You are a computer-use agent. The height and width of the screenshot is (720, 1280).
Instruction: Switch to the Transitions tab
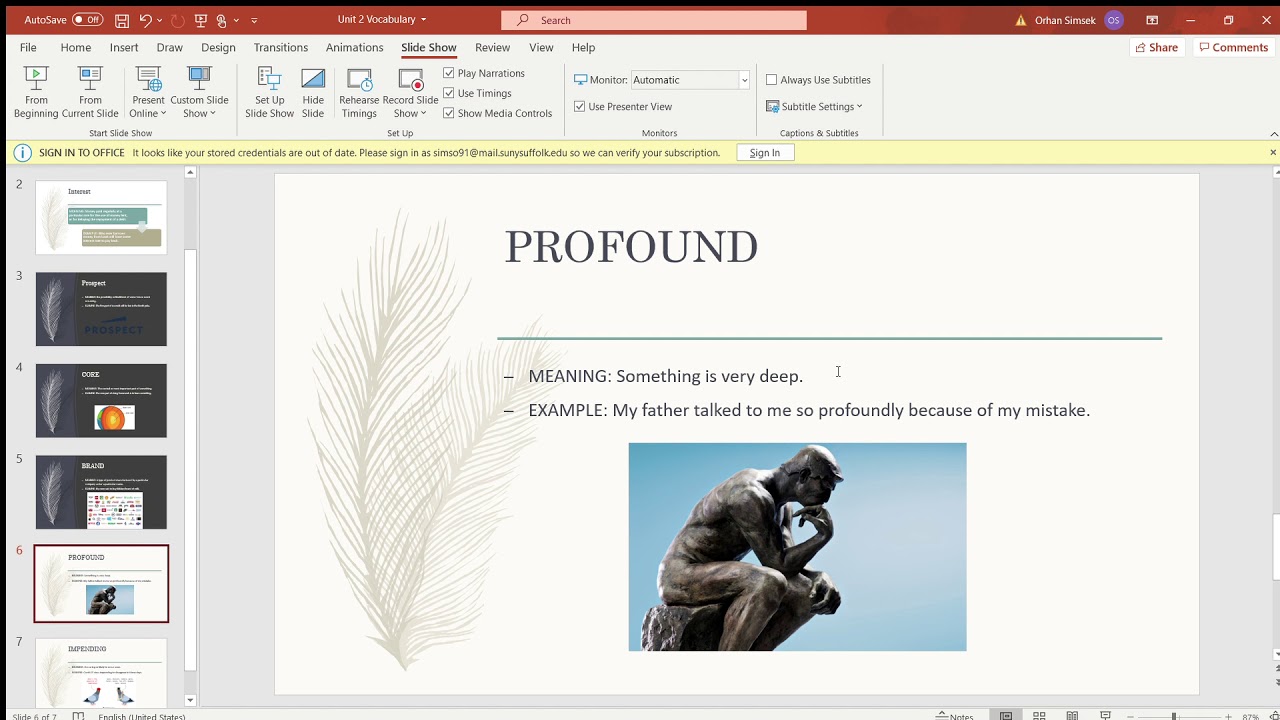[281, 47]
